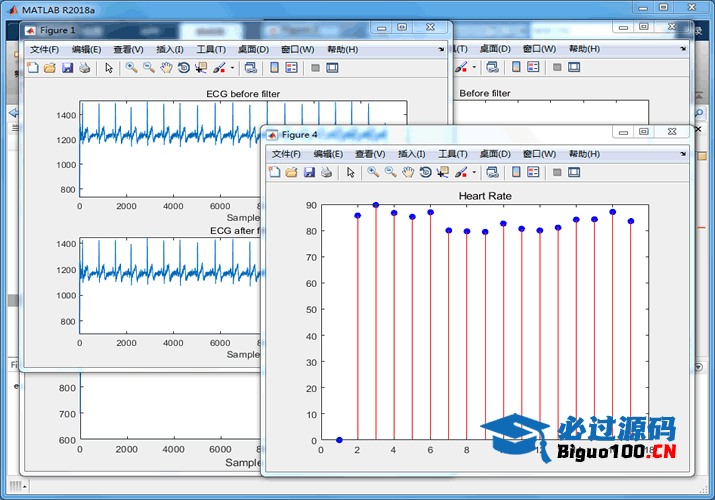This screenshot has width=715, height=500.
Task: Open 插入(I) menu in Figure 4
Action: coord(411,154)
